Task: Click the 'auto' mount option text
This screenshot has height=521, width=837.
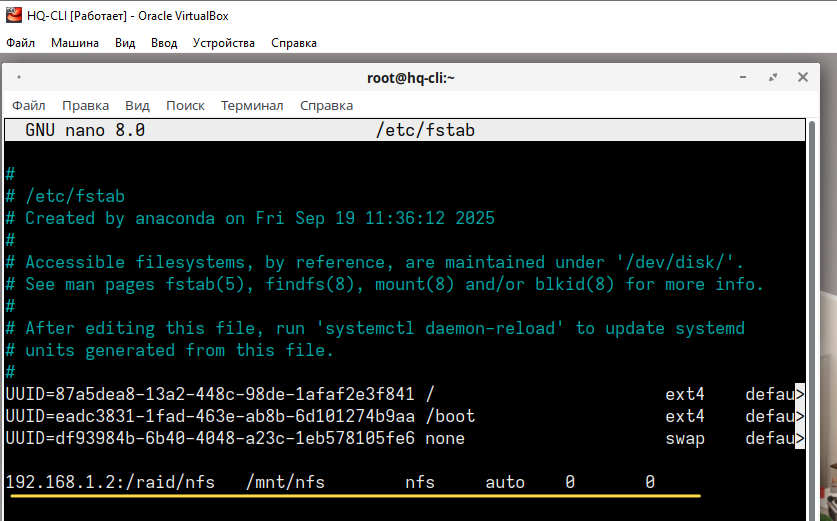Action: click(505, 482)
